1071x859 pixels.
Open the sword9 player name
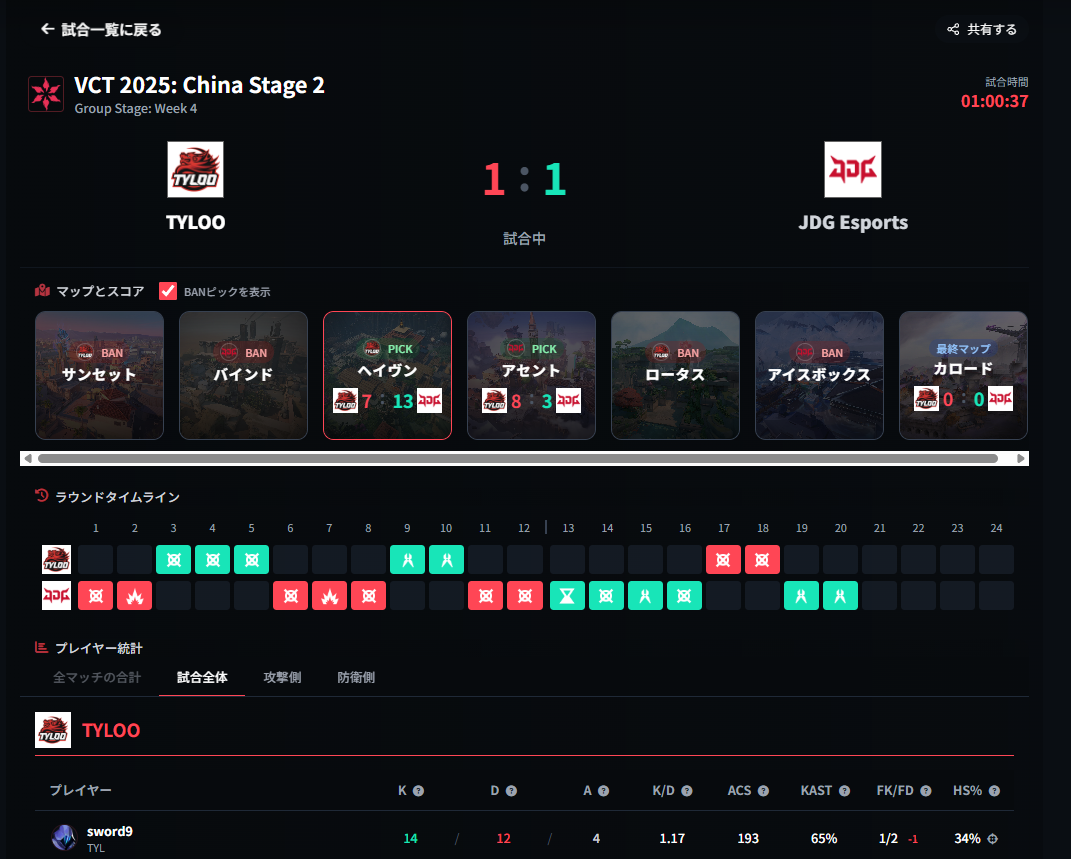click(x=110, y=831)
